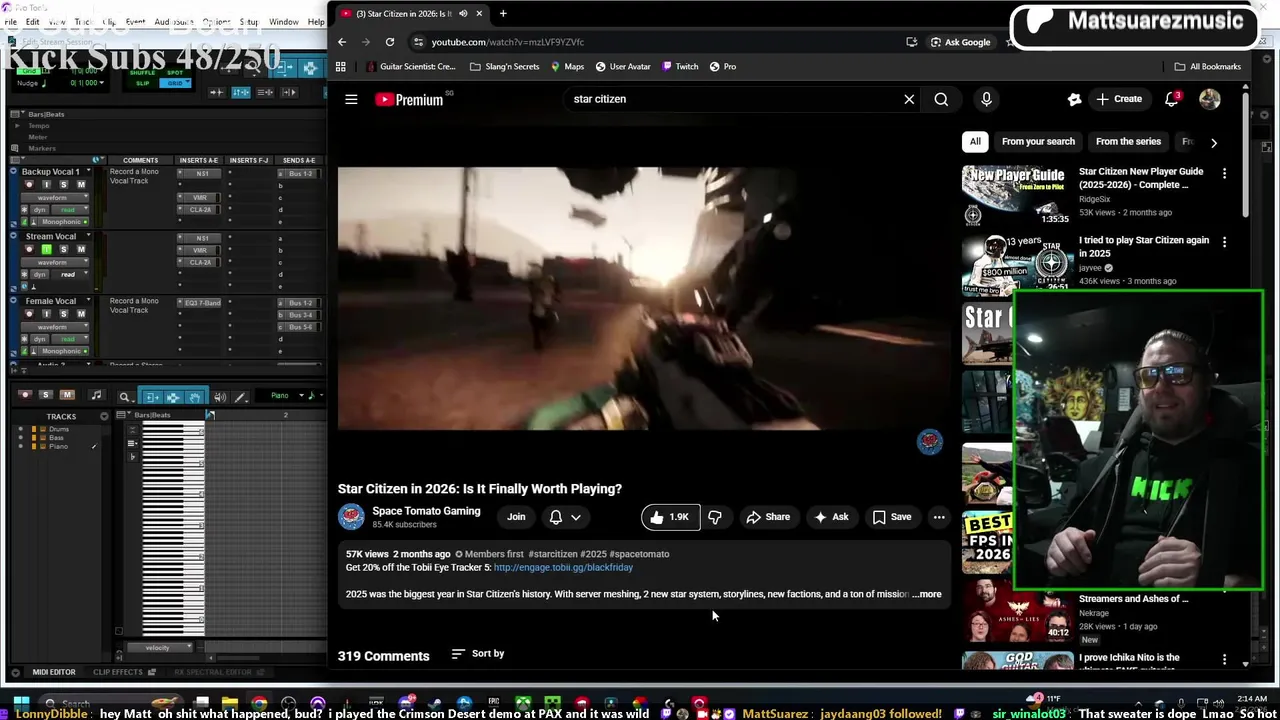Open automation mode selector on Stream Vocal

(68, 274)
